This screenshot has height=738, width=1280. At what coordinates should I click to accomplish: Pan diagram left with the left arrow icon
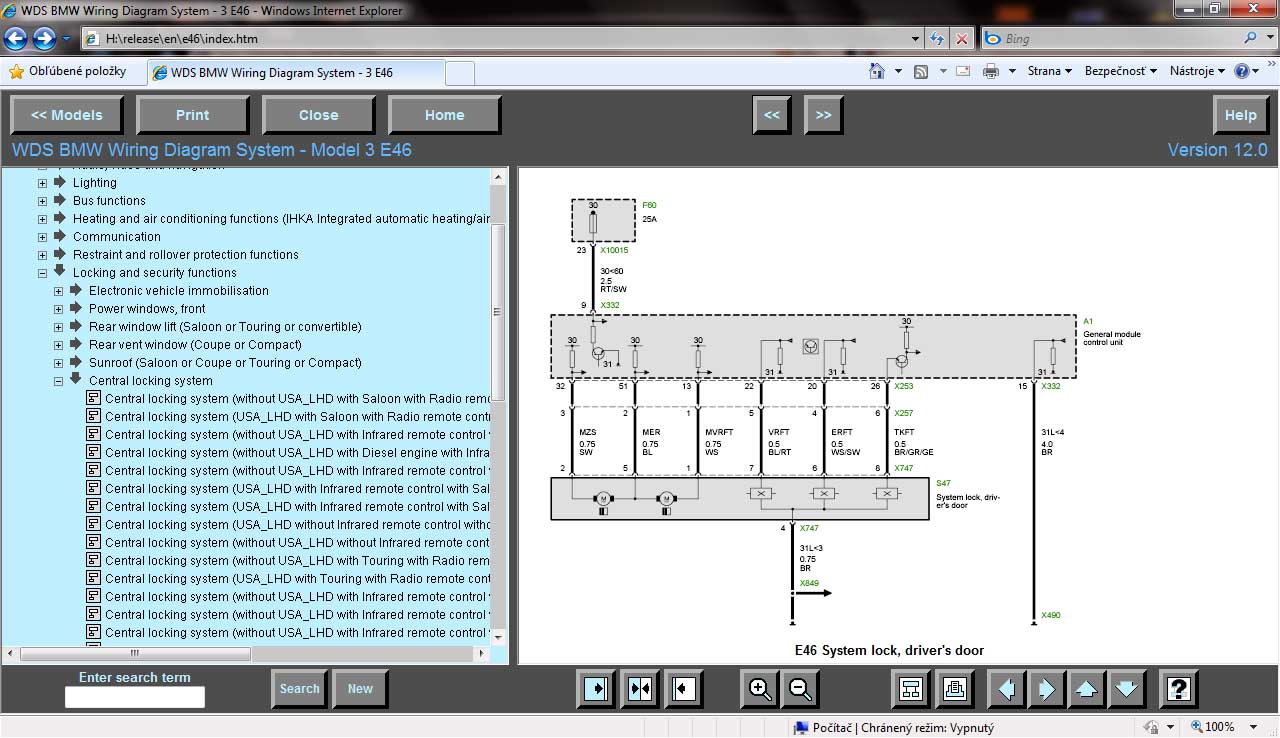click(1007, 689)
